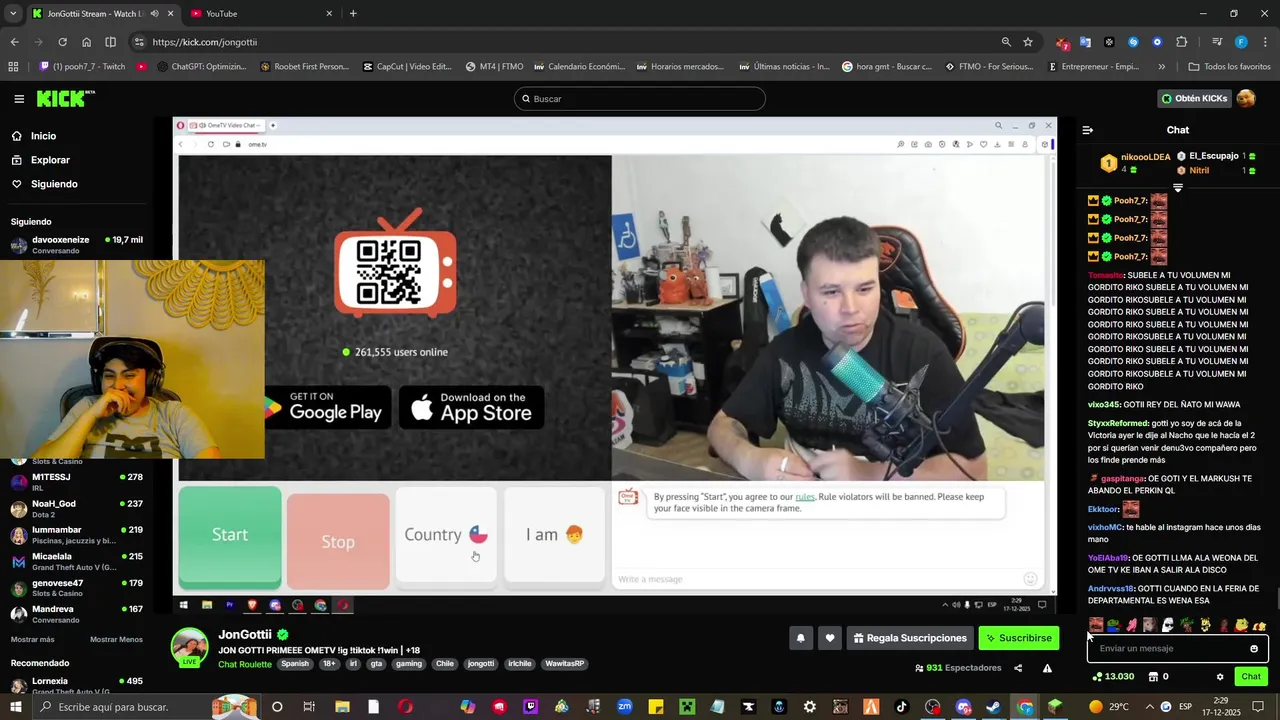The width and height of the screenshot is (1280, 720).
Task: Open the pooh7_7 - Twitch bookmark
Action: click(82, 67)
